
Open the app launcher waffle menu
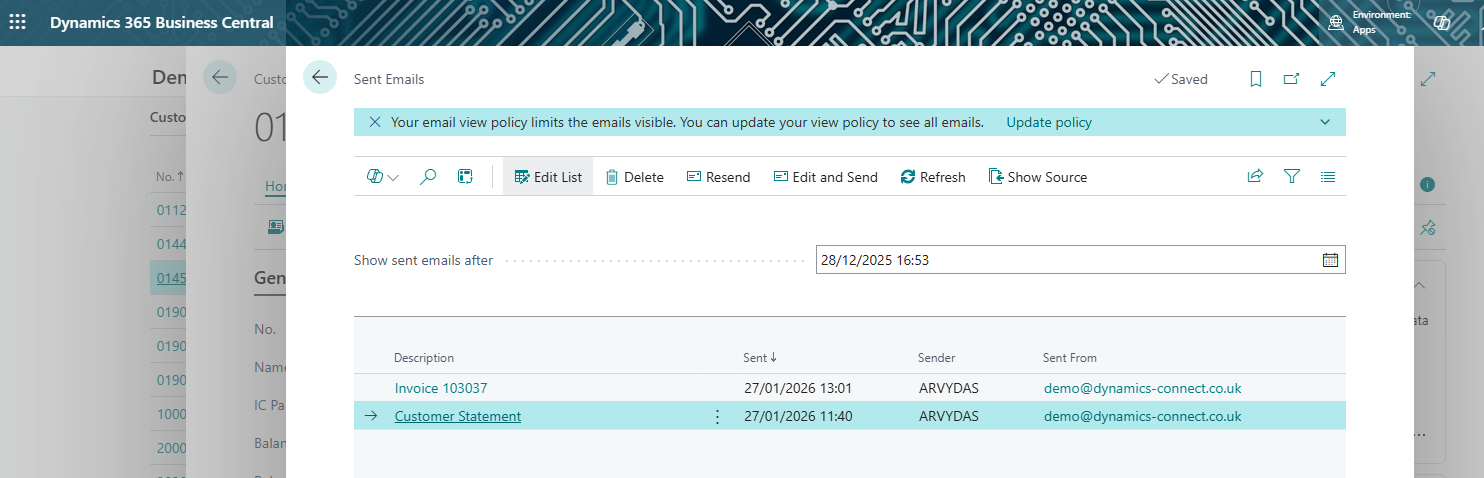18,22
